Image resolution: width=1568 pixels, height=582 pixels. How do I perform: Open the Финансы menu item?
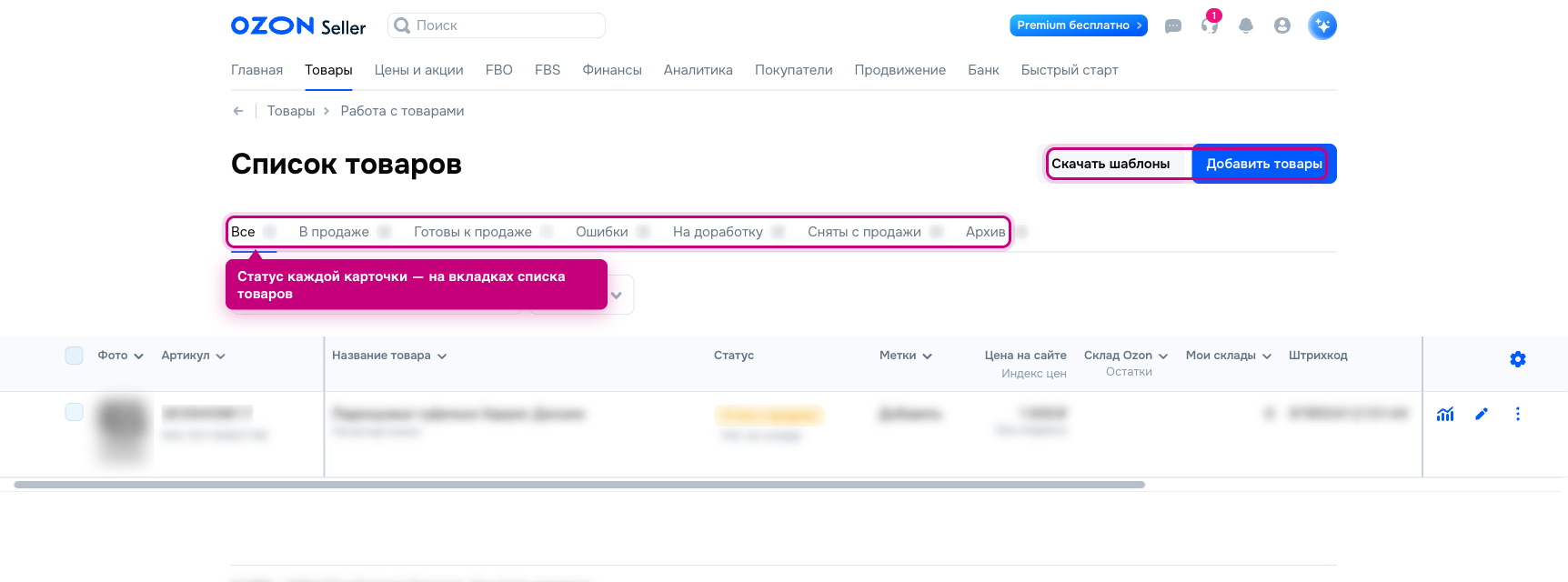tap(612, 70)
